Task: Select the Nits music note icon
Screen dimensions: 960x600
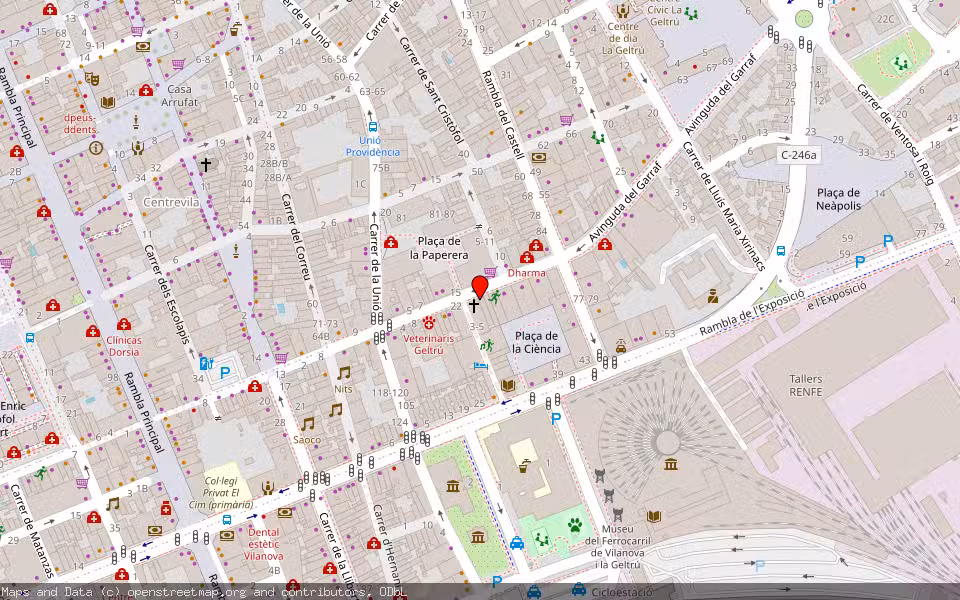Action: [344, 373]
